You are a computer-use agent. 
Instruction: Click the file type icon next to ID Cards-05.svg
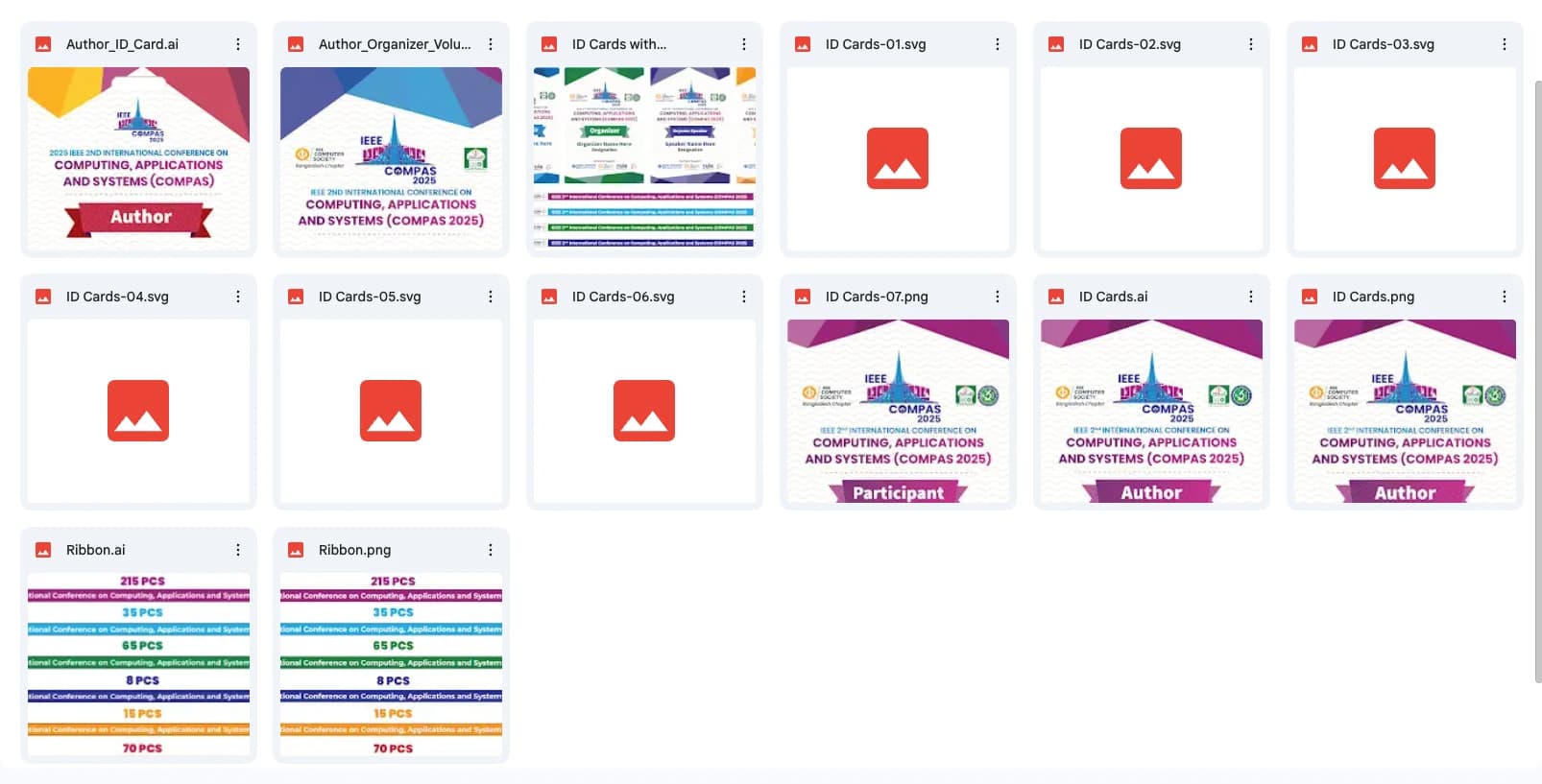[x=296, y=297]
